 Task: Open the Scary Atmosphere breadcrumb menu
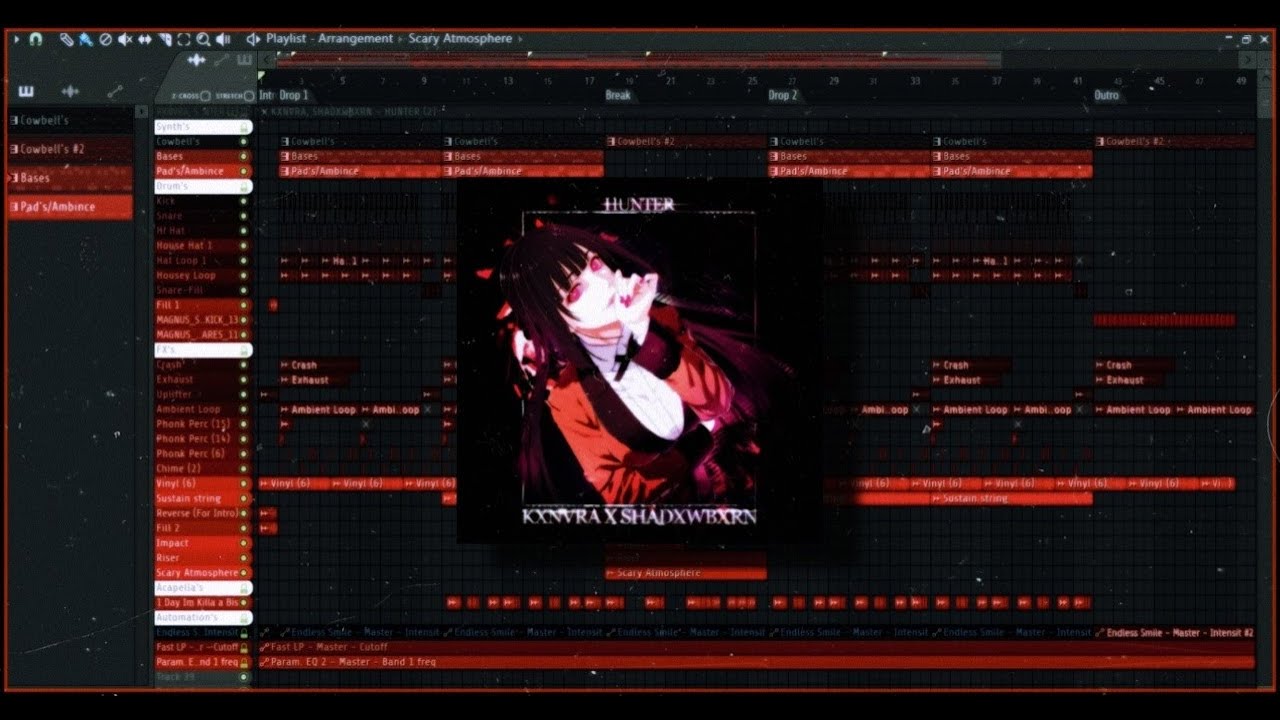pos(460,39)
